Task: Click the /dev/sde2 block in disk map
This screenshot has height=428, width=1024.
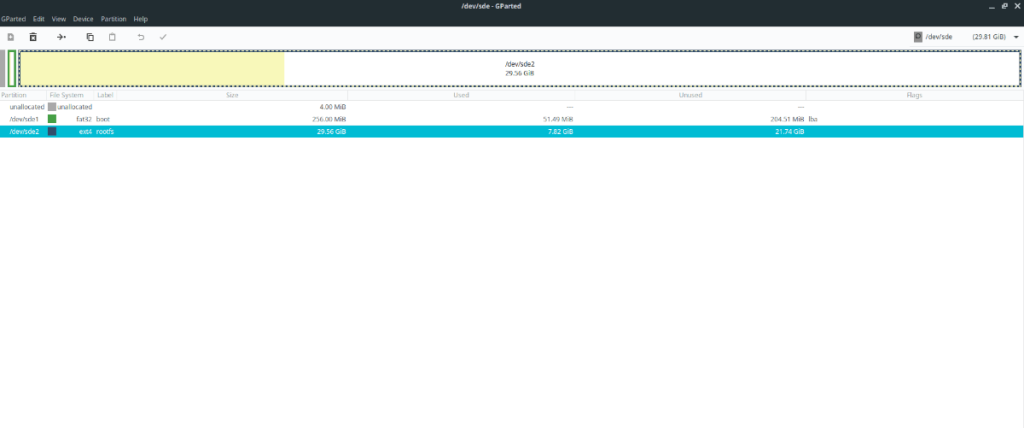Action: [x=520, y=68]
